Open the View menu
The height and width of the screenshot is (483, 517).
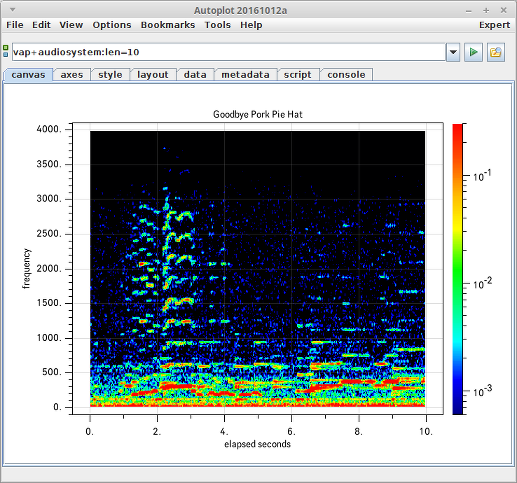[x=71, y=25]
